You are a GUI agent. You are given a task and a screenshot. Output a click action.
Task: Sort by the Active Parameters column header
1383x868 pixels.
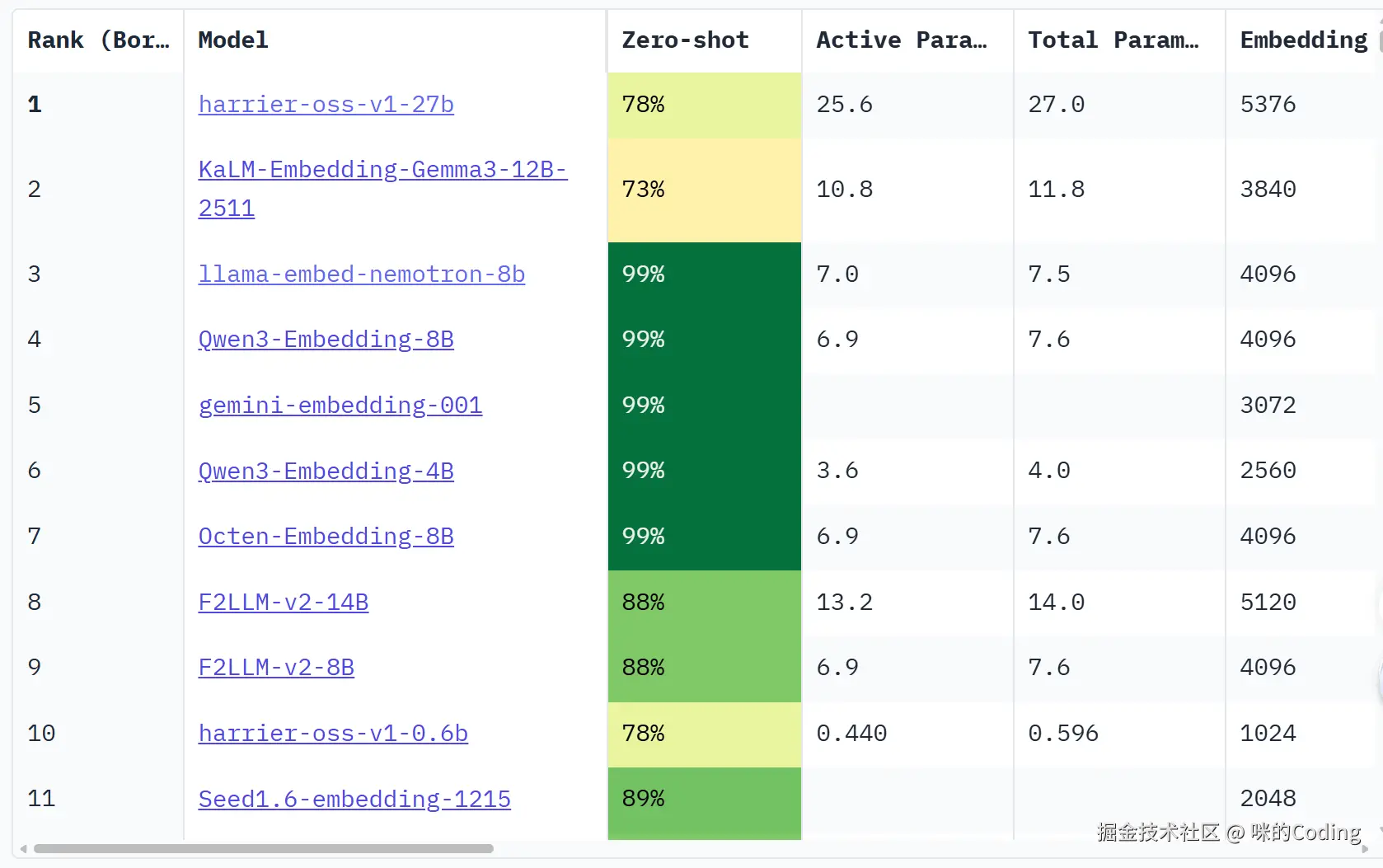[x=907, y=40]
